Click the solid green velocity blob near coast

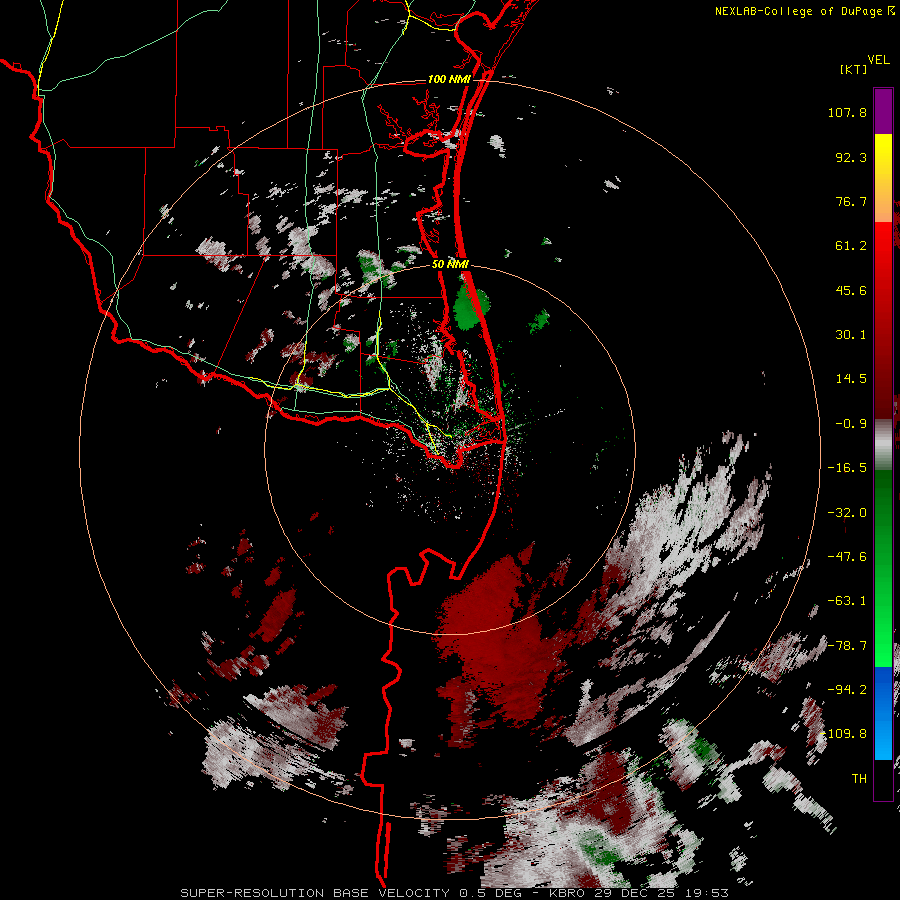(471, 309)
